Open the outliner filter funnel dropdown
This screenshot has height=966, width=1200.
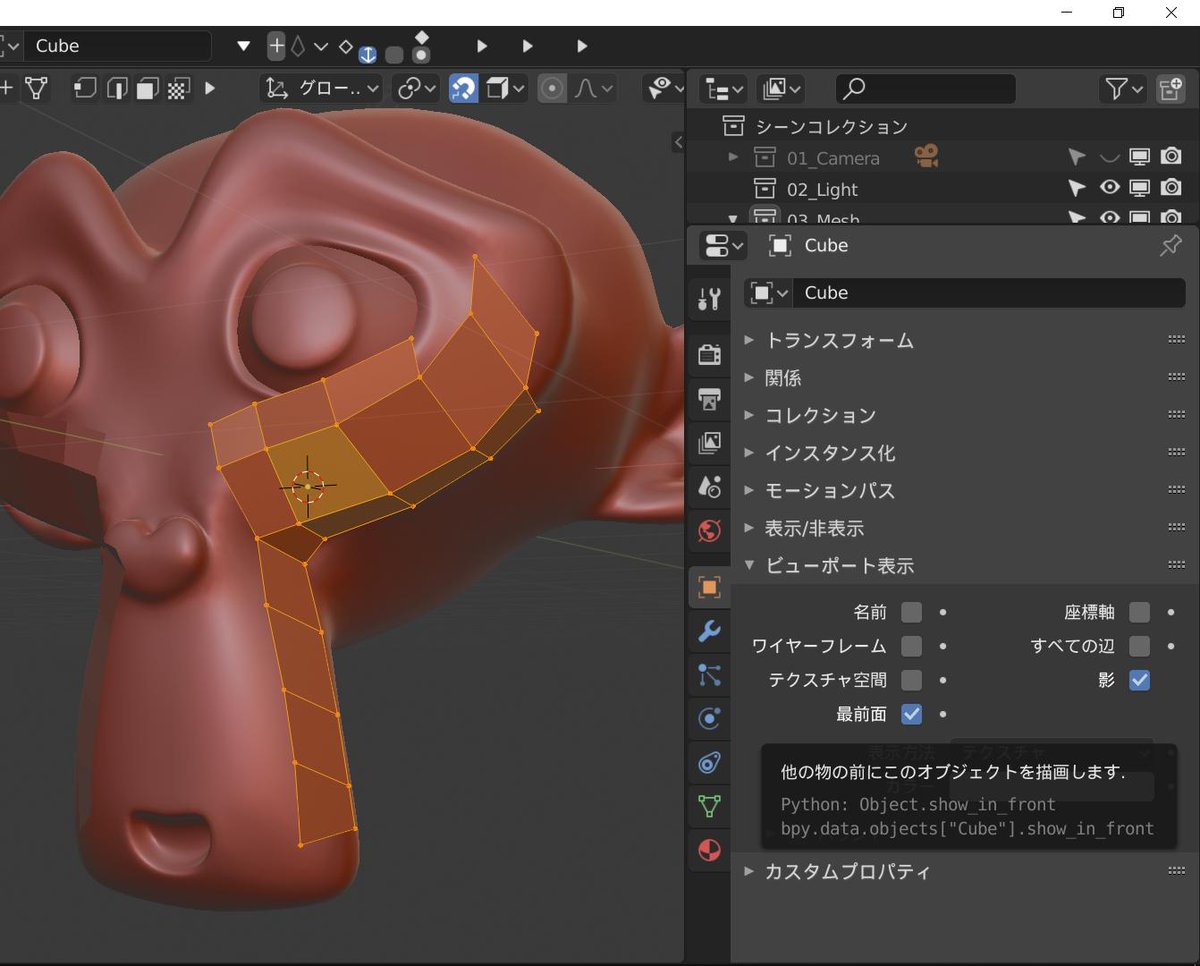click(1123, 89)
